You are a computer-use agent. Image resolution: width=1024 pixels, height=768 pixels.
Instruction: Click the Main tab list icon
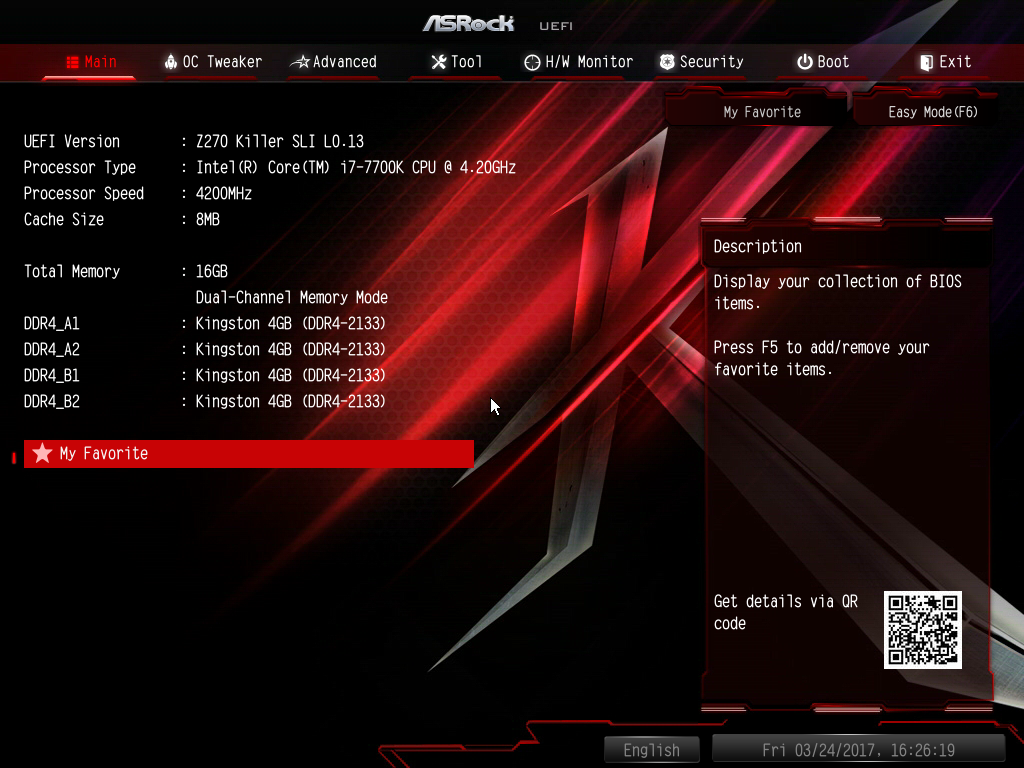(72, 62)
